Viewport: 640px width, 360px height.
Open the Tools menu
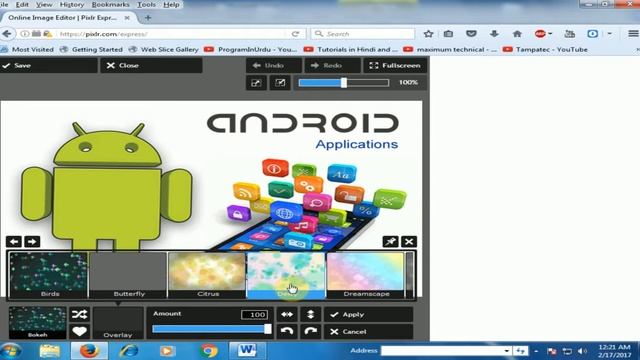[x=146, y=4]
